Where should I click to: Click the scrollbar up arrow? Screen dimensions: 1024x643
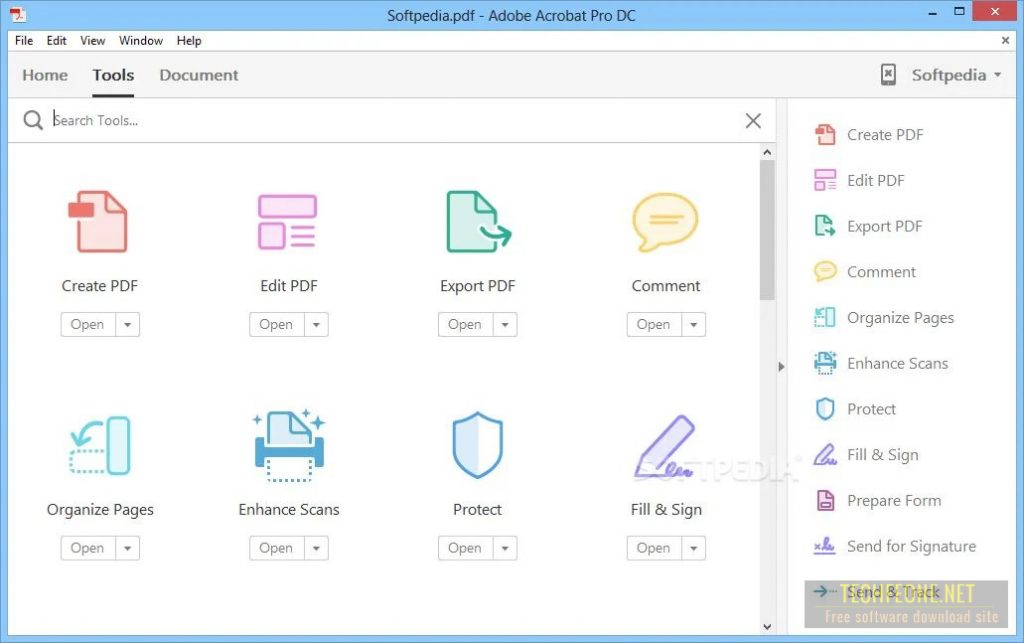[767, 152]
